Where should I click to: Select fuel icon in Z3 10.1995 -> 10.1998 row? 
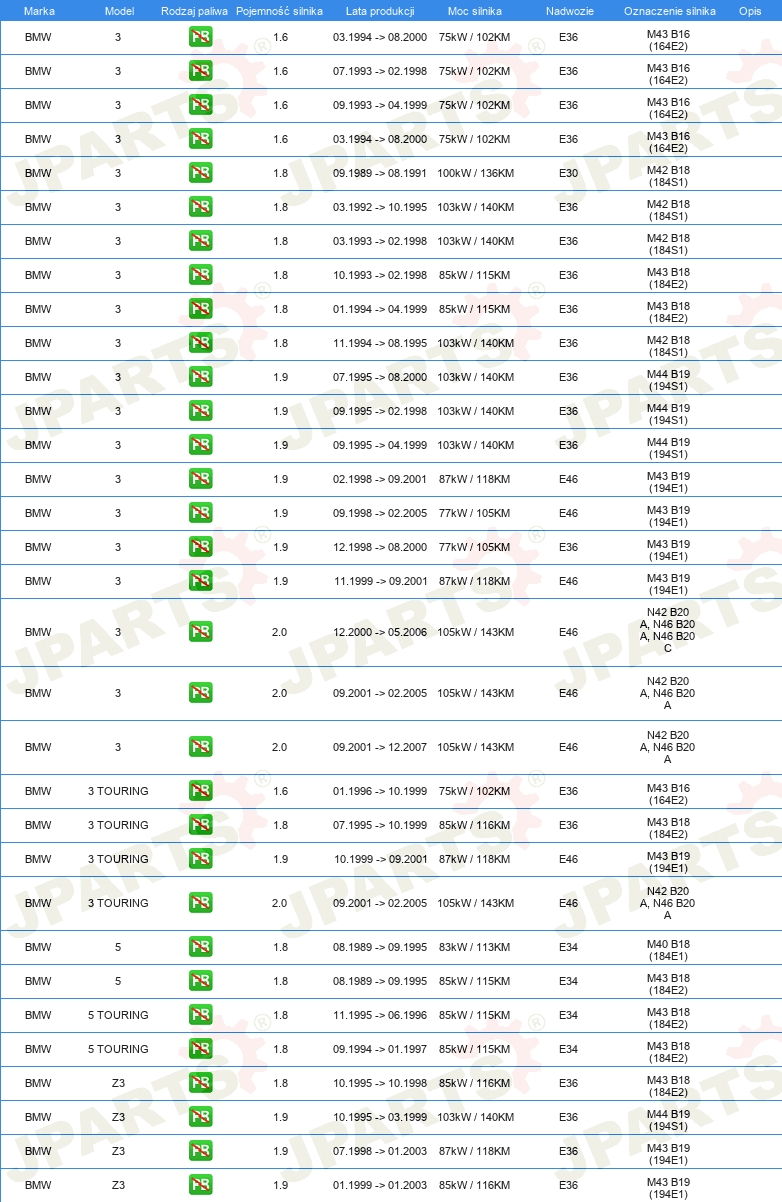click(x=200, y=1084)
